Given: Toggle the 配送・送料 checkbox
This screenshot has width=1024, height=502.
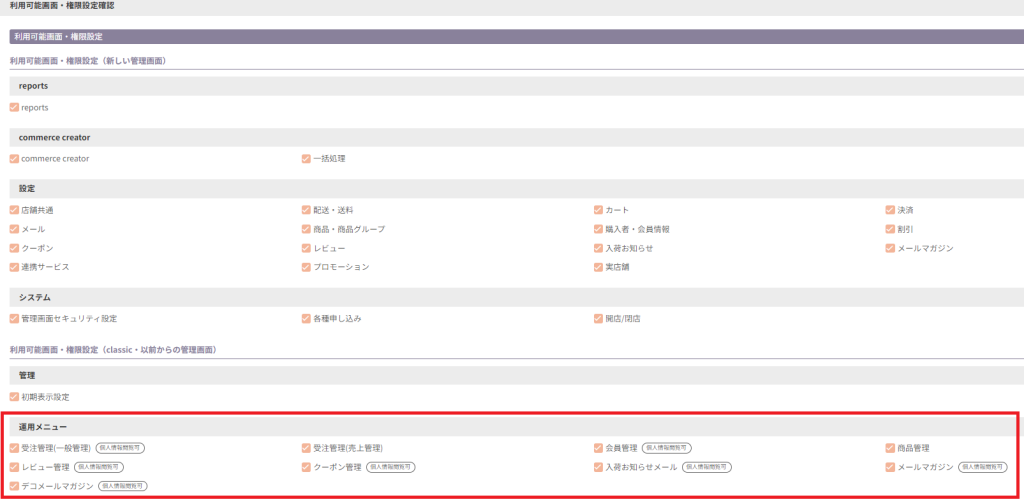Looking at the screenshot, I should tap(306, 210).
